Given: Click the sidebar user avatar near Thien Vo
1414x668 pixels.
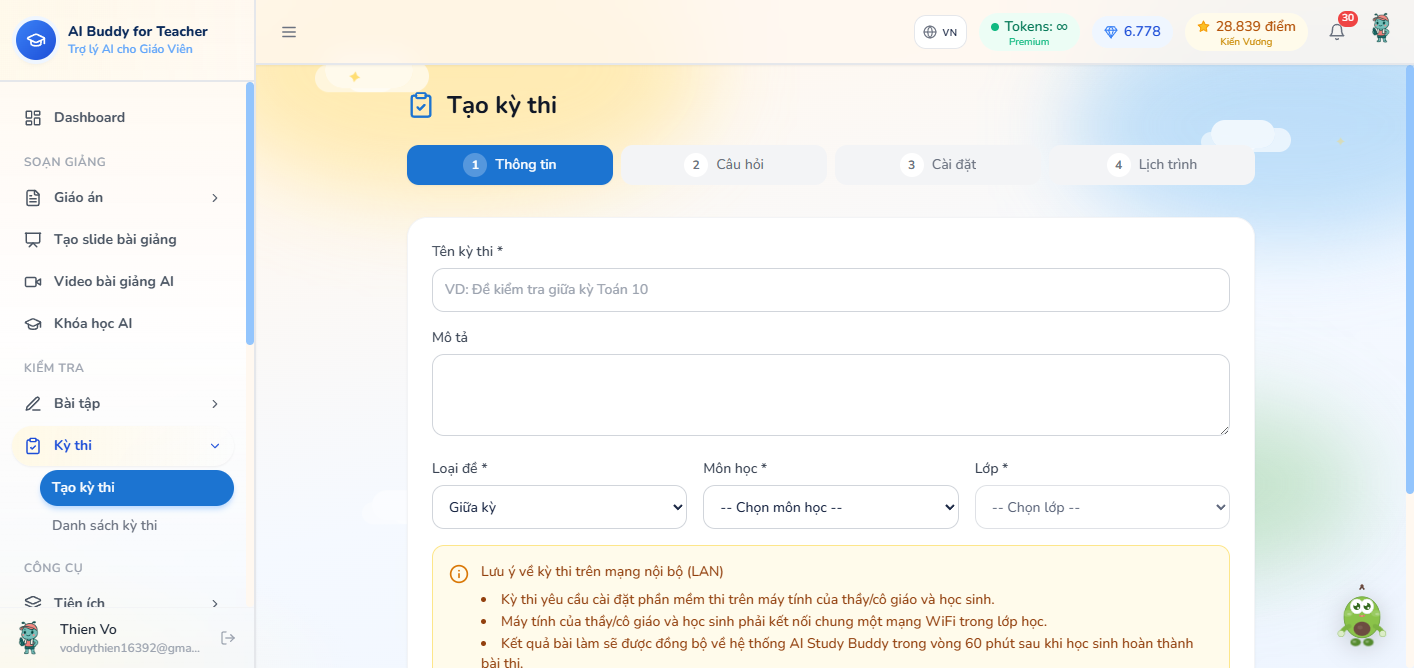Looking at the screenshot, I should pyautogui.click(x=29, y=637).
